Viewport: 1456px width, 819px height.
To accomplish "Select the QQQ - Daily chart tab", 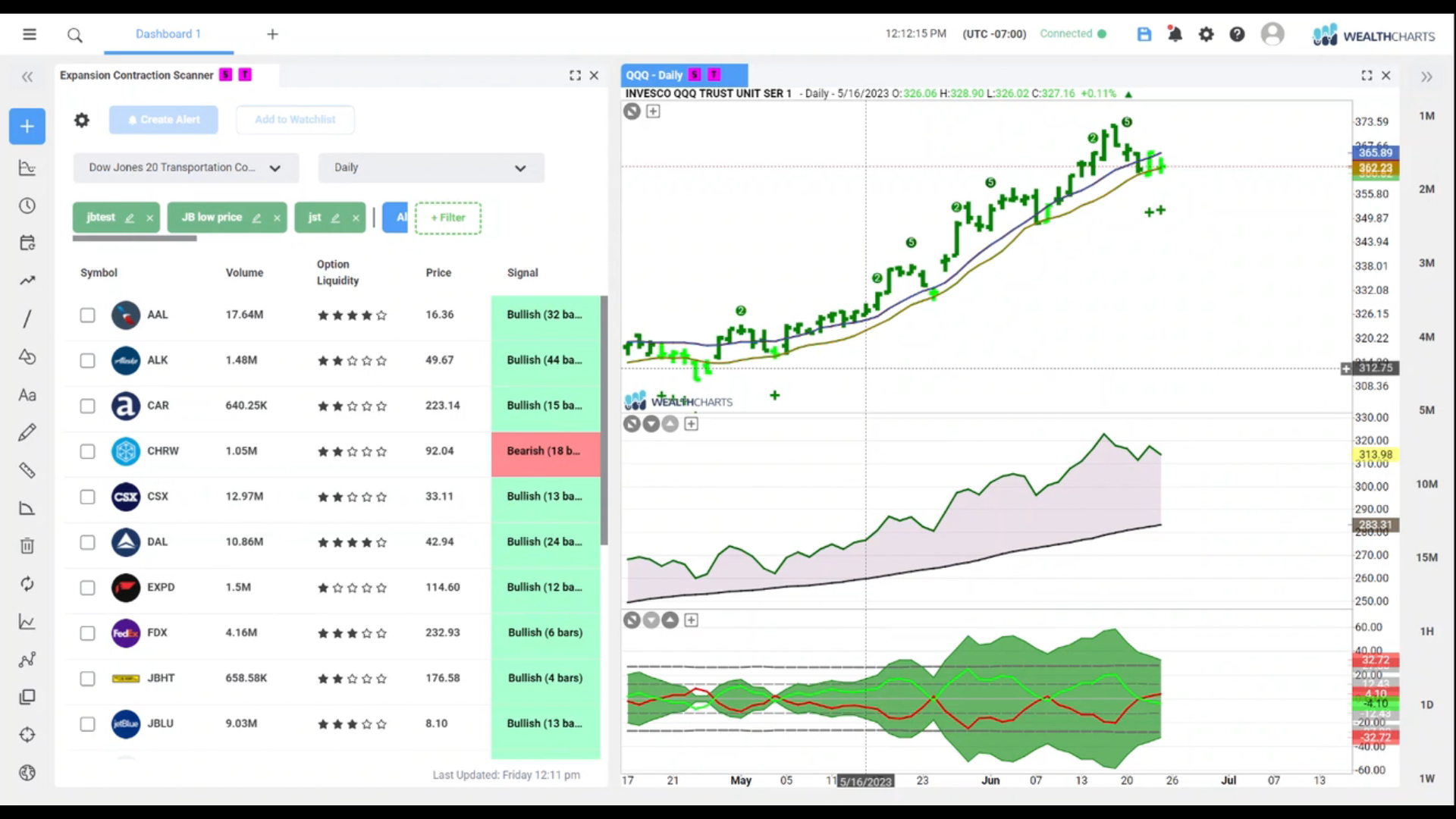I will [x=684, y=75].
